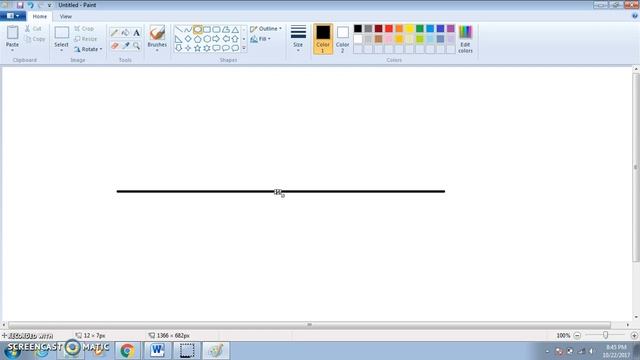Click the vertical scrollbar
Viewport: 640px width, 360px height.
[x=636, y=167]
